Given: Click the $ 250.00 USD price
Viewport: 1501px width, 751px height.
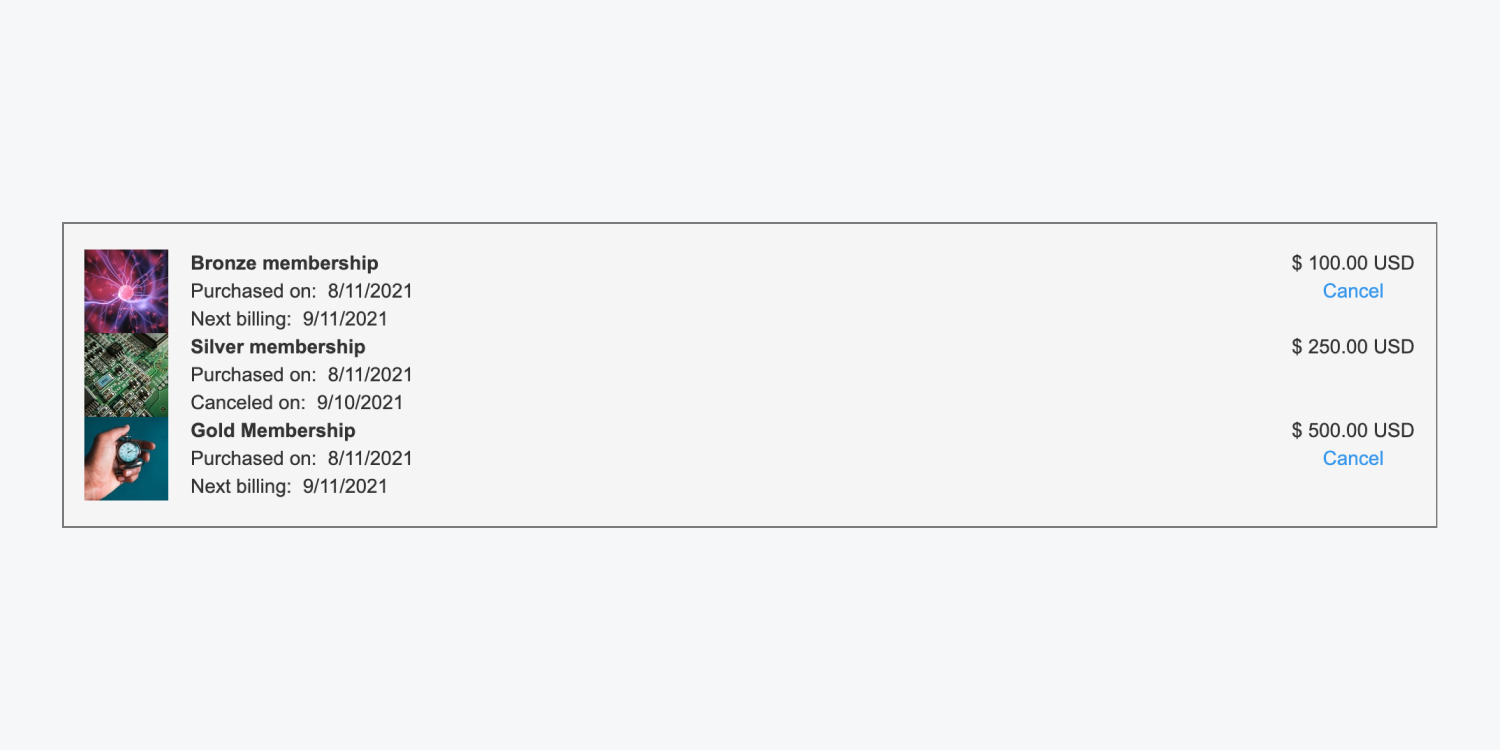Looking at the screenshot, I should point(1353,347).
